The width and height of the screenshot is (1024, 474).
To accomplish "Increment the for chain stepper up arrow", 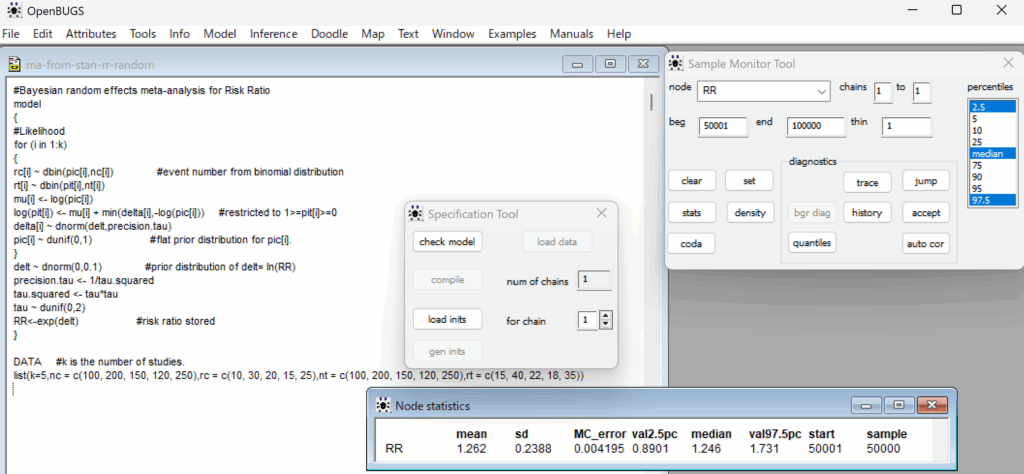I will point(606,316).
